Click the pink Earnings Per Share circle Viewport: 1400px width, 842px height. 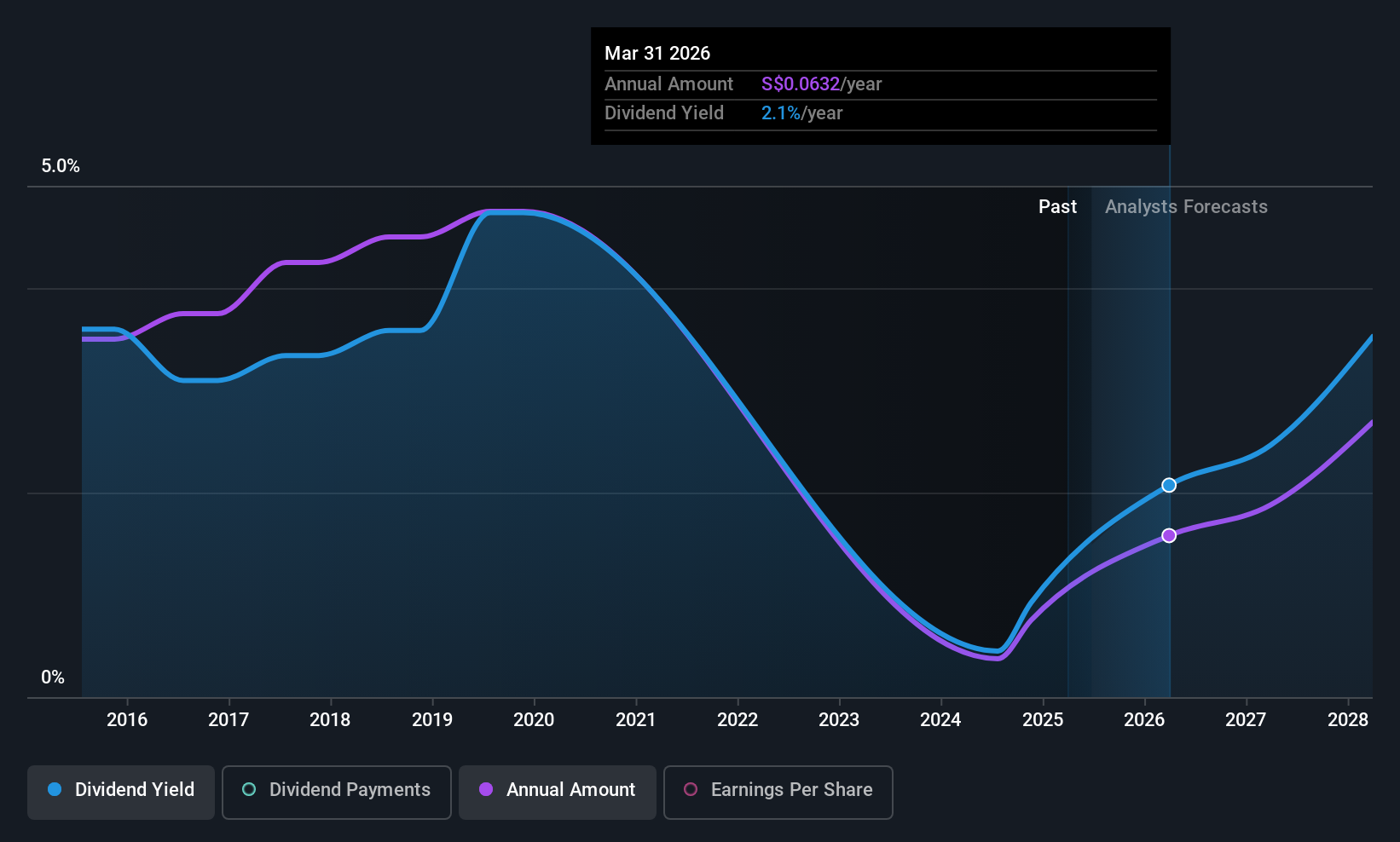click(691, 790)
